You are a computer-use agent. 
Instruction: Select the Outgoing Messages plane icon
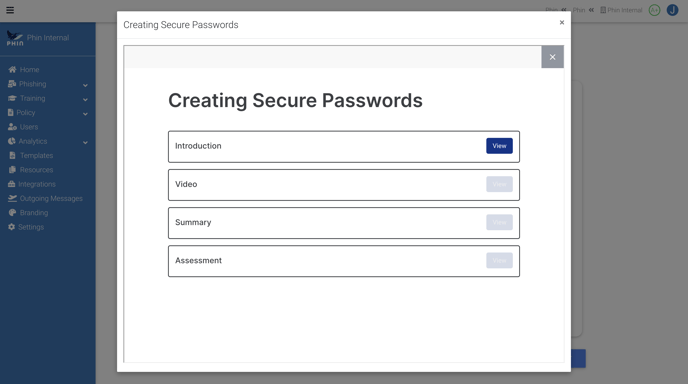[12, 198]
